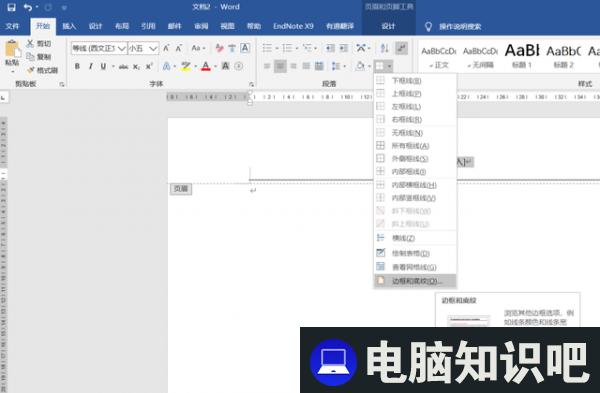Click the Sort A-Z icon
Image resolution: width=600 pixels, height=393 pixels.
pos(384,48)
